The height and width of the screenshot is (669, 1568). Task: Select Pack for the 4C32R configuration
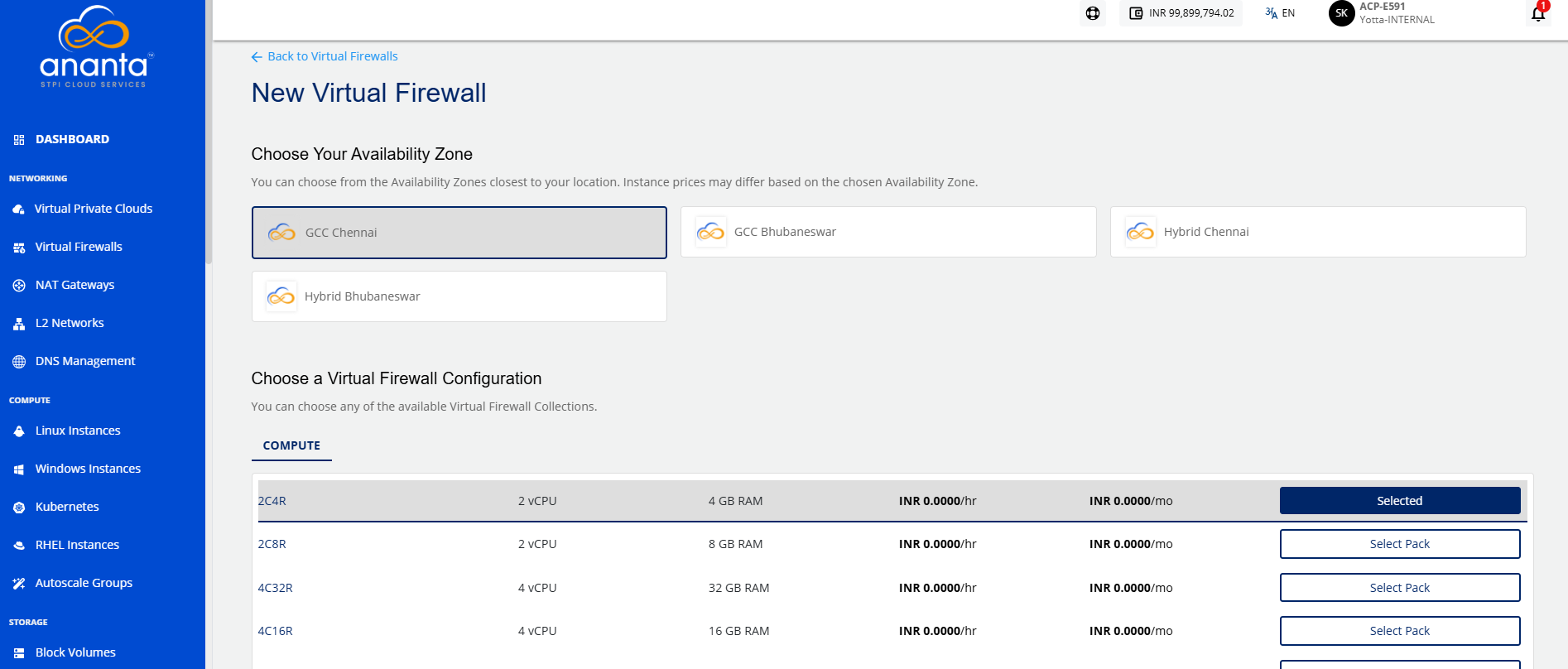pos(1400,588)
